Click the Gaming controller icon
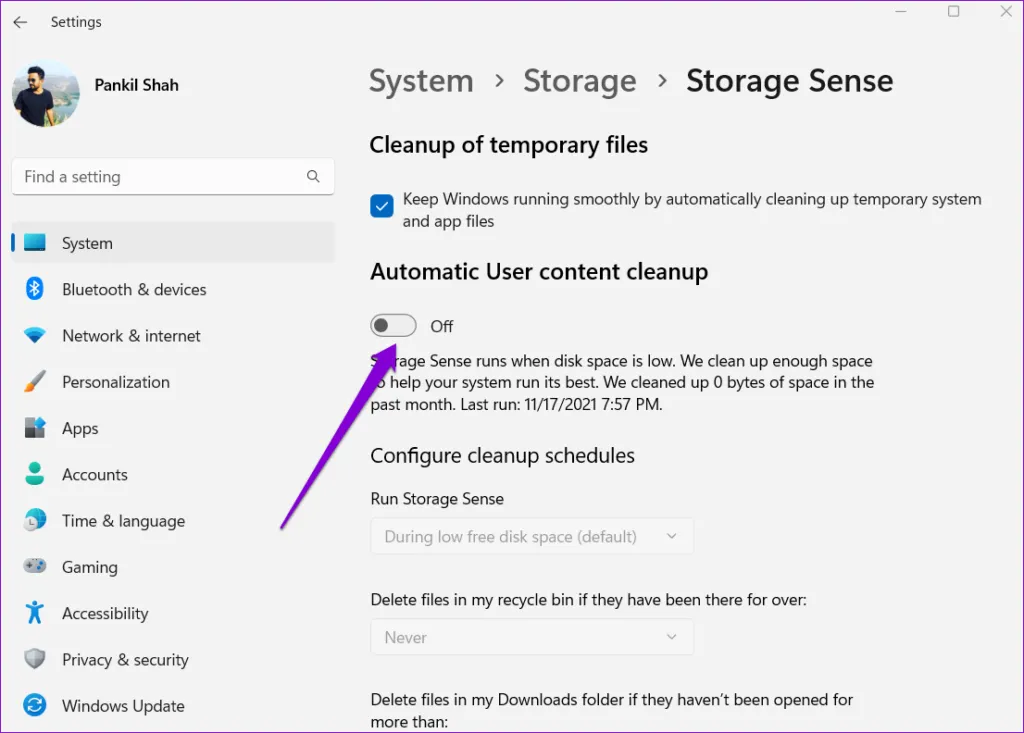1024x733 pixels. tap(35, 567)
